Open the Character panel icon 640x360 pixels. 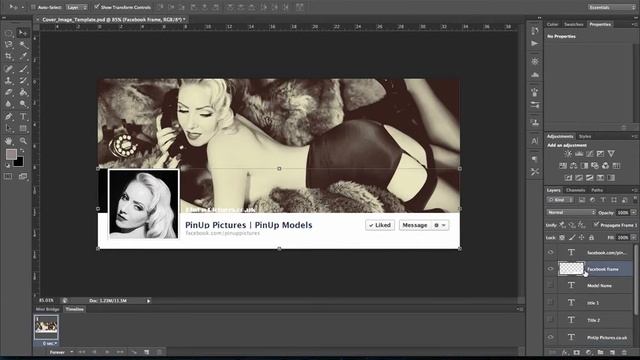535,141
